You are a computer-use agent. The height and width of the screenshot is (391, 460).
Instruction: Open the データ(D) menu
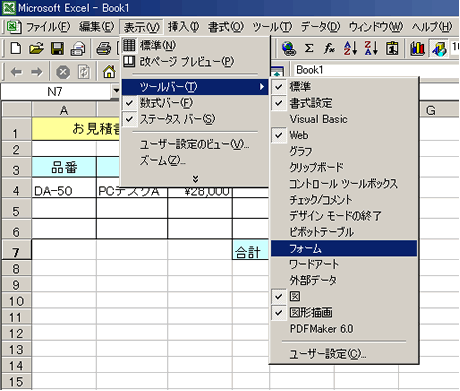pyautogui.click(x=320, y=27)
